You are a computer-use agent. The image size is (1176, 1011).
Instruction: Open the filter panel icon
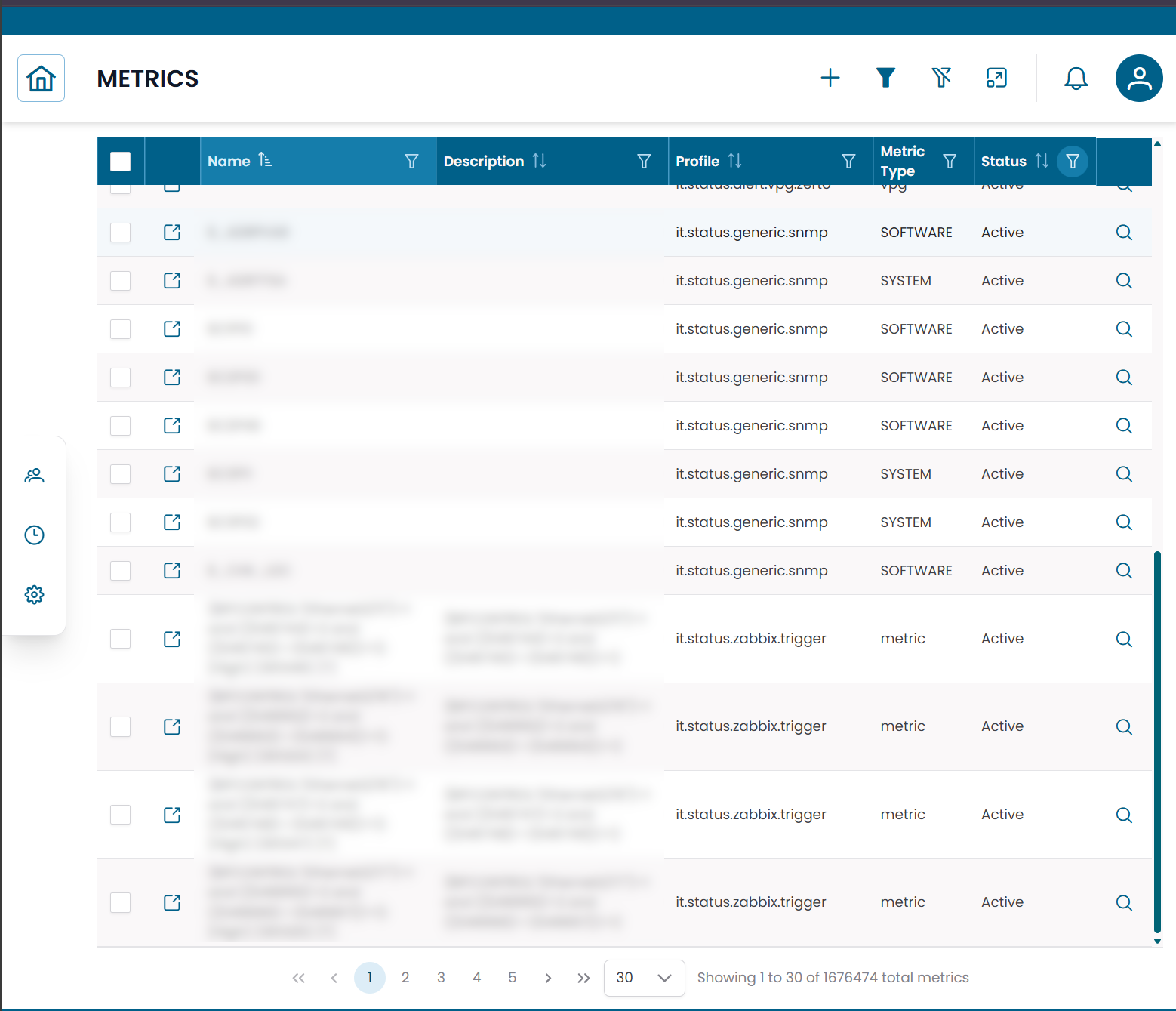[885, 78]
